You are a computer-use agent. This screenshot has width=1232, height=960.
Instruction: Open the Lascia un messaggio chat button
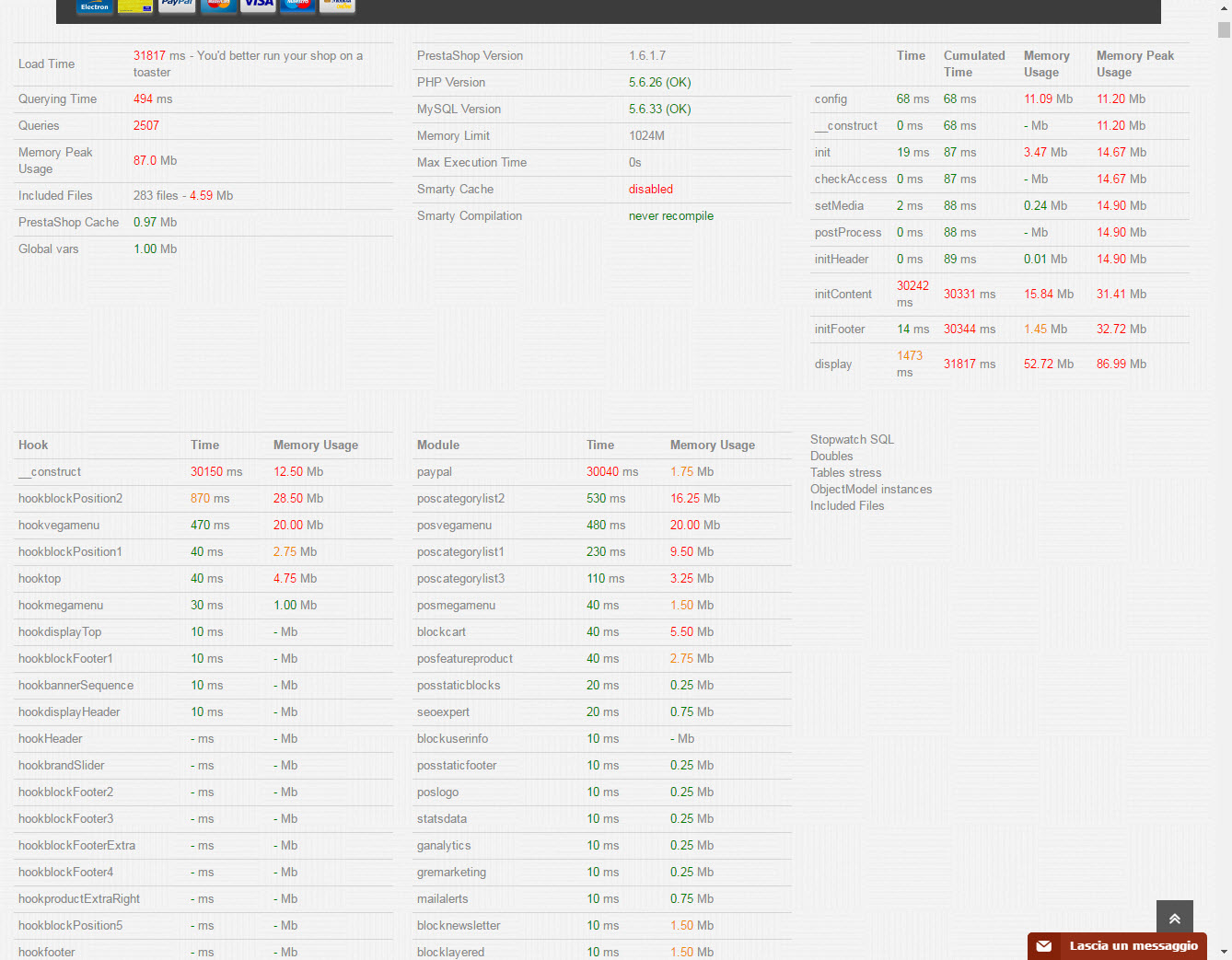tap(1133, 946)
